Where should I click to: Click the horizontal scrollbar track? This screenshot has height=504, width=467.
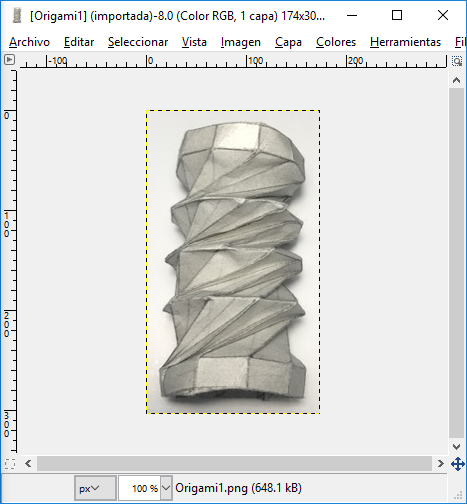(x=235, y=463)
